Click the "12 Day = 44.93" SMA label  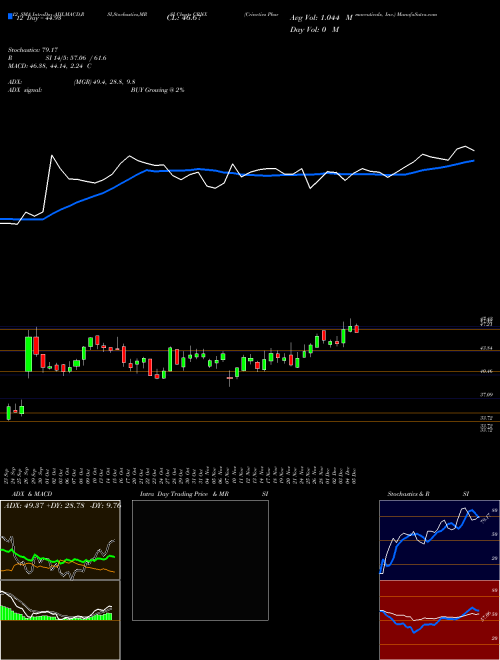point(37,18)
